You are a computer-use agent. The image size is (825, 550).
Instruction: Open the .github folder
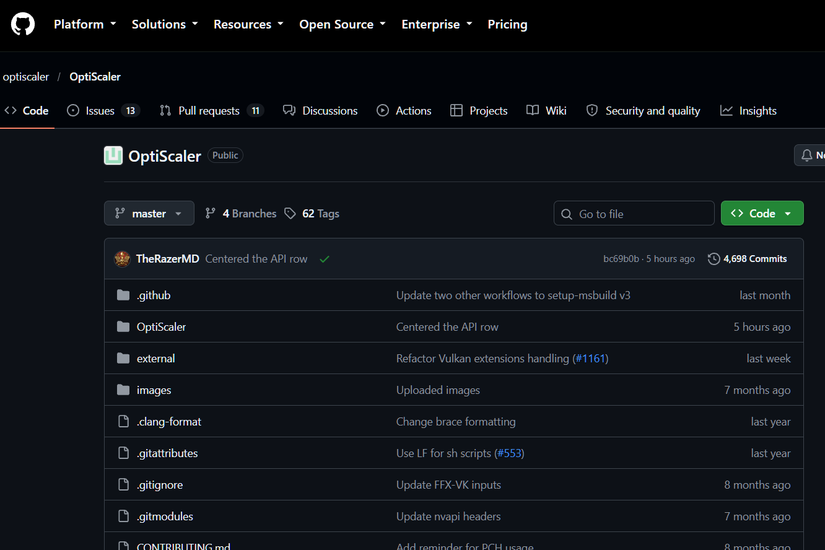coord(154,295)
